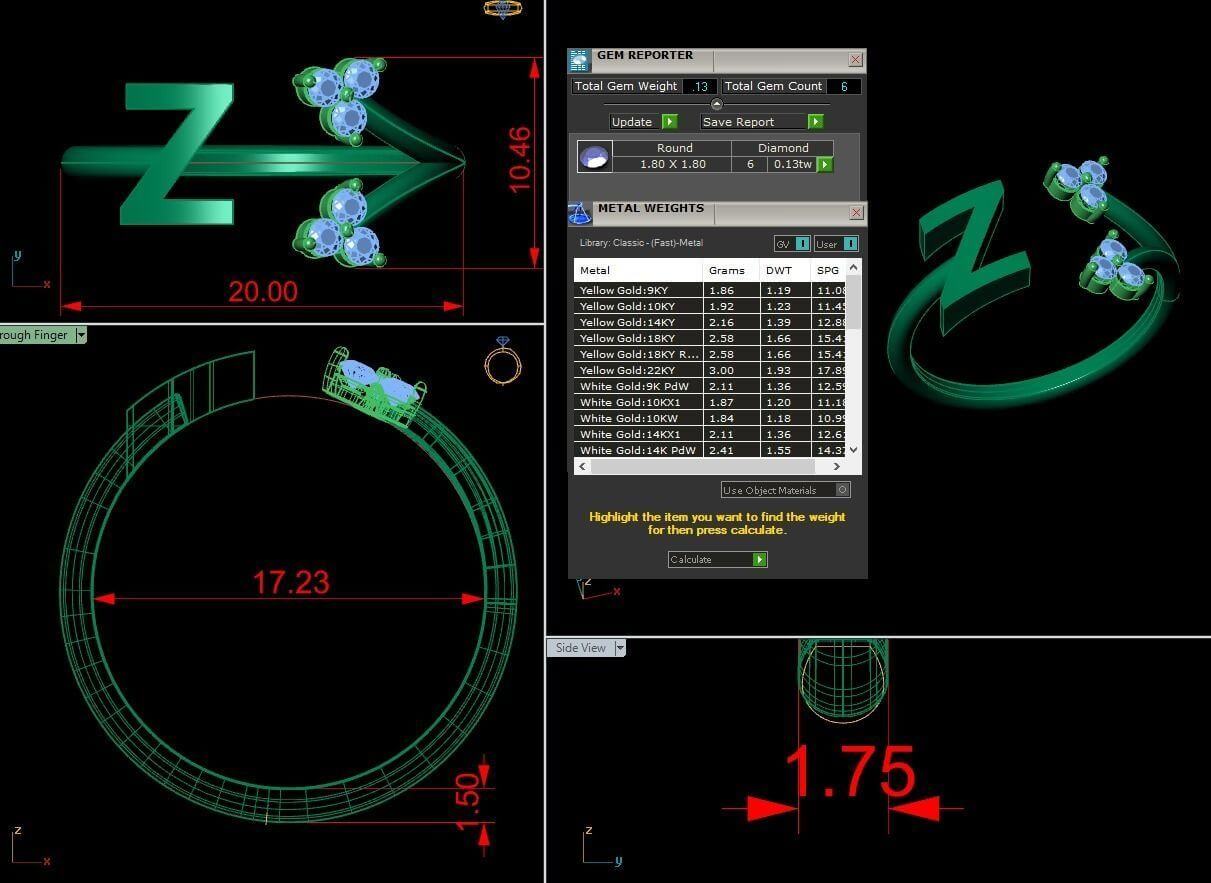Toggle the User library switch
This screenshot has height=883, width=1211.
[x=835, y=244]
